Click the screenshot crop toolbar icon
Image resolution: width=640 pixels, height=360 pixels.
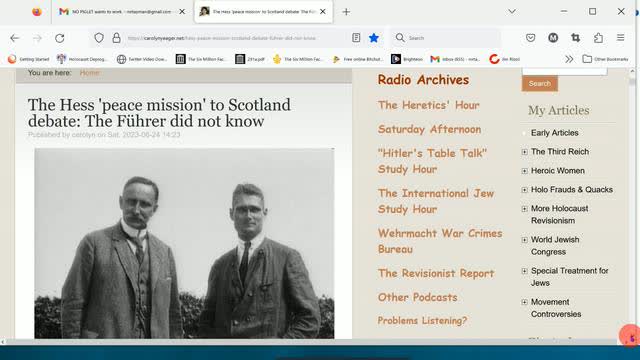tap(576, 38)
